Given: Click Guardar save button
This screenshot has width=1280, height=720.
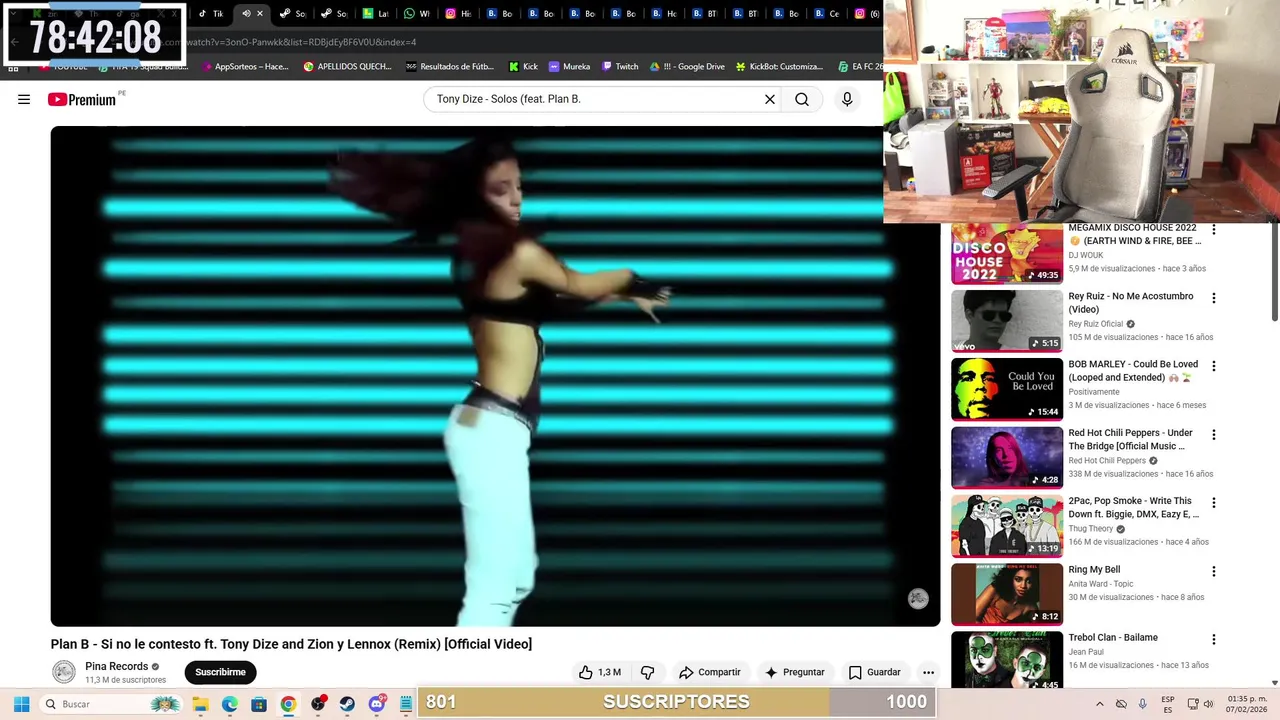Looking at the screenshot, I should point(875,672).
